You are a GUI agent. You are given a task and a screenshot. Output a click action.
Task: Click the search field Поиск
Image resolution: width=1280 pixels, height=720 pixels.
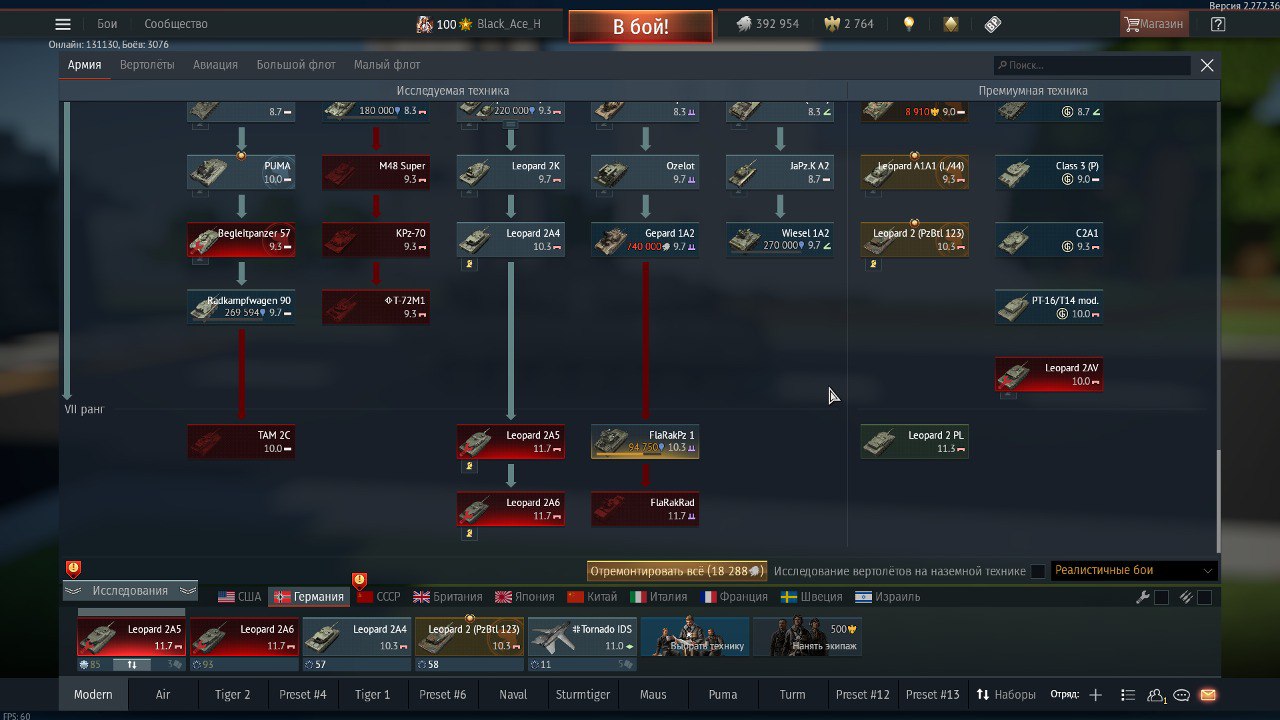click(1092, 65)
